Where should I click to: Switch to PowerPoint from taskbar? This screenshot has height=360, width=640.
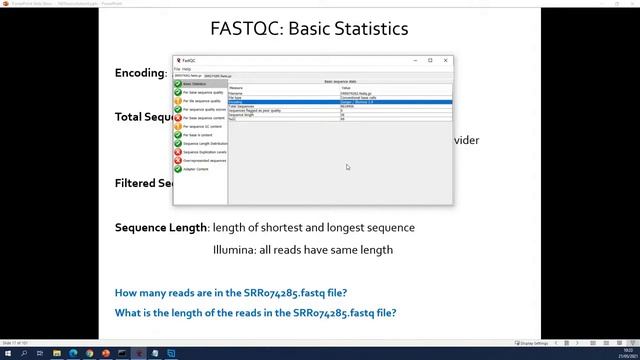coord(106,353)
